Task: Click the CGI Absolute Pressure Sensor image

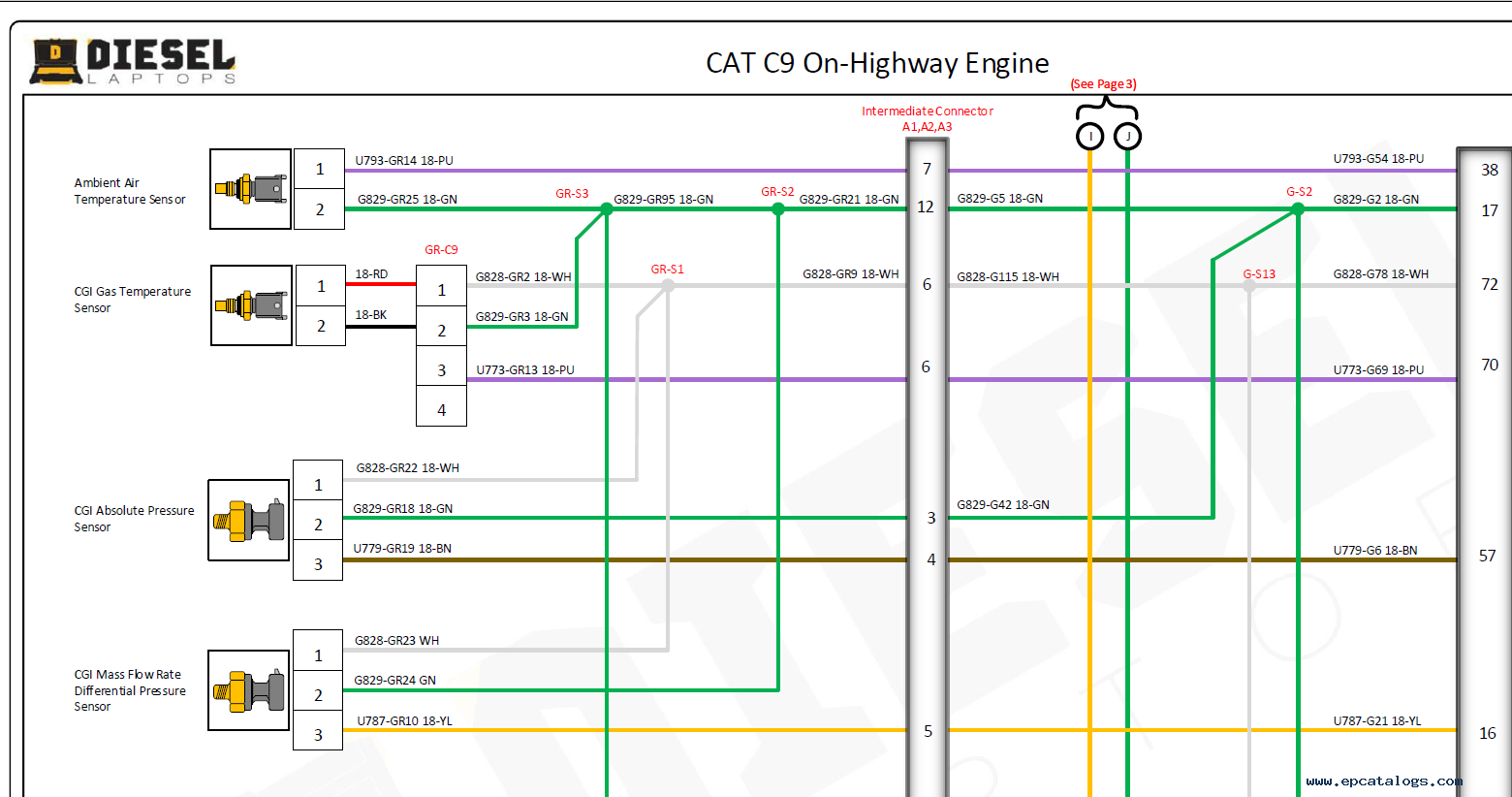Action: tap(249, 521)
